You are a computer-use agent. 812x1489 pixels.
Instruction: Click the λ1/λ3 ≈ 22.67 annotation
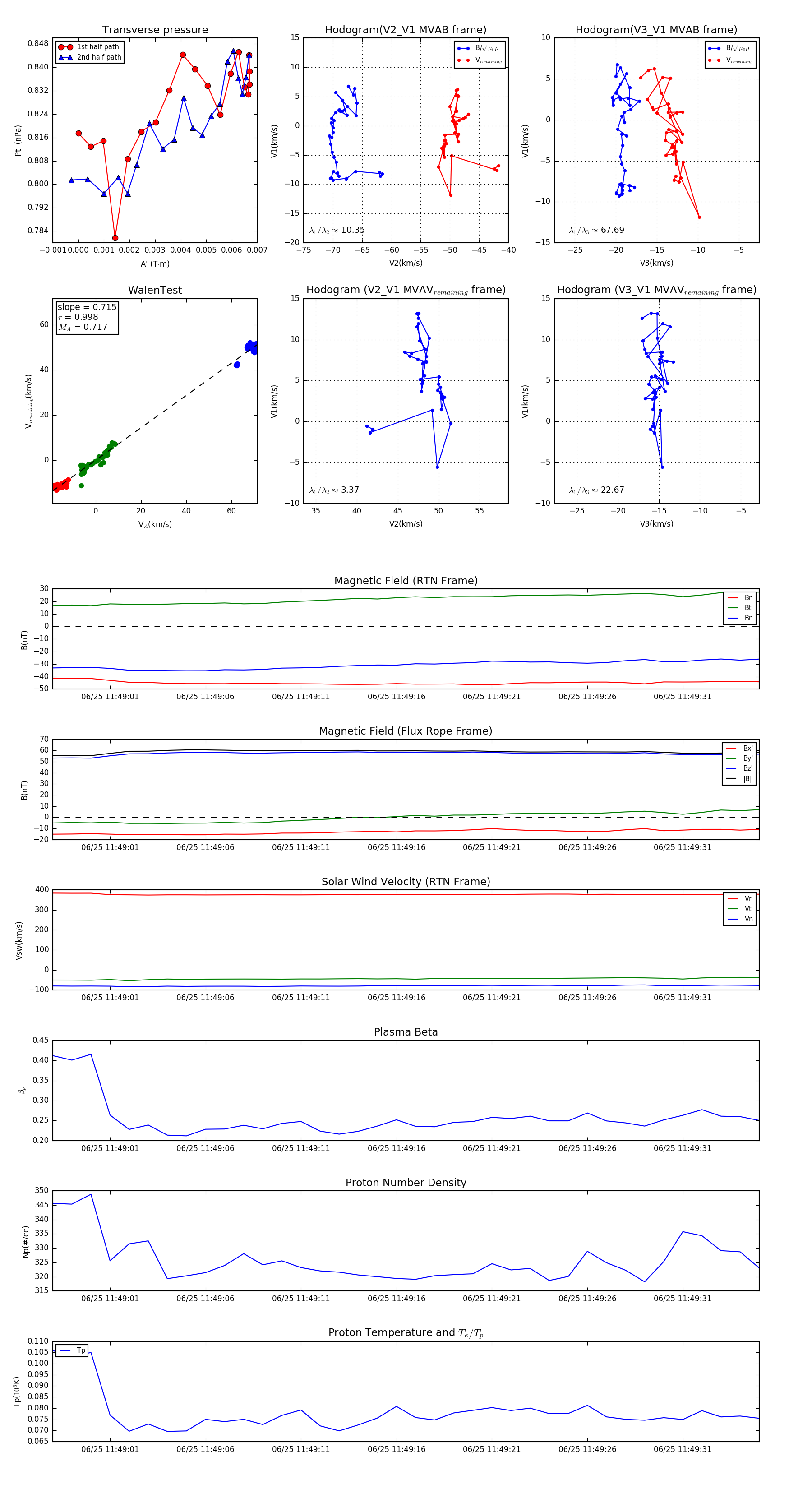coord(596,490)
